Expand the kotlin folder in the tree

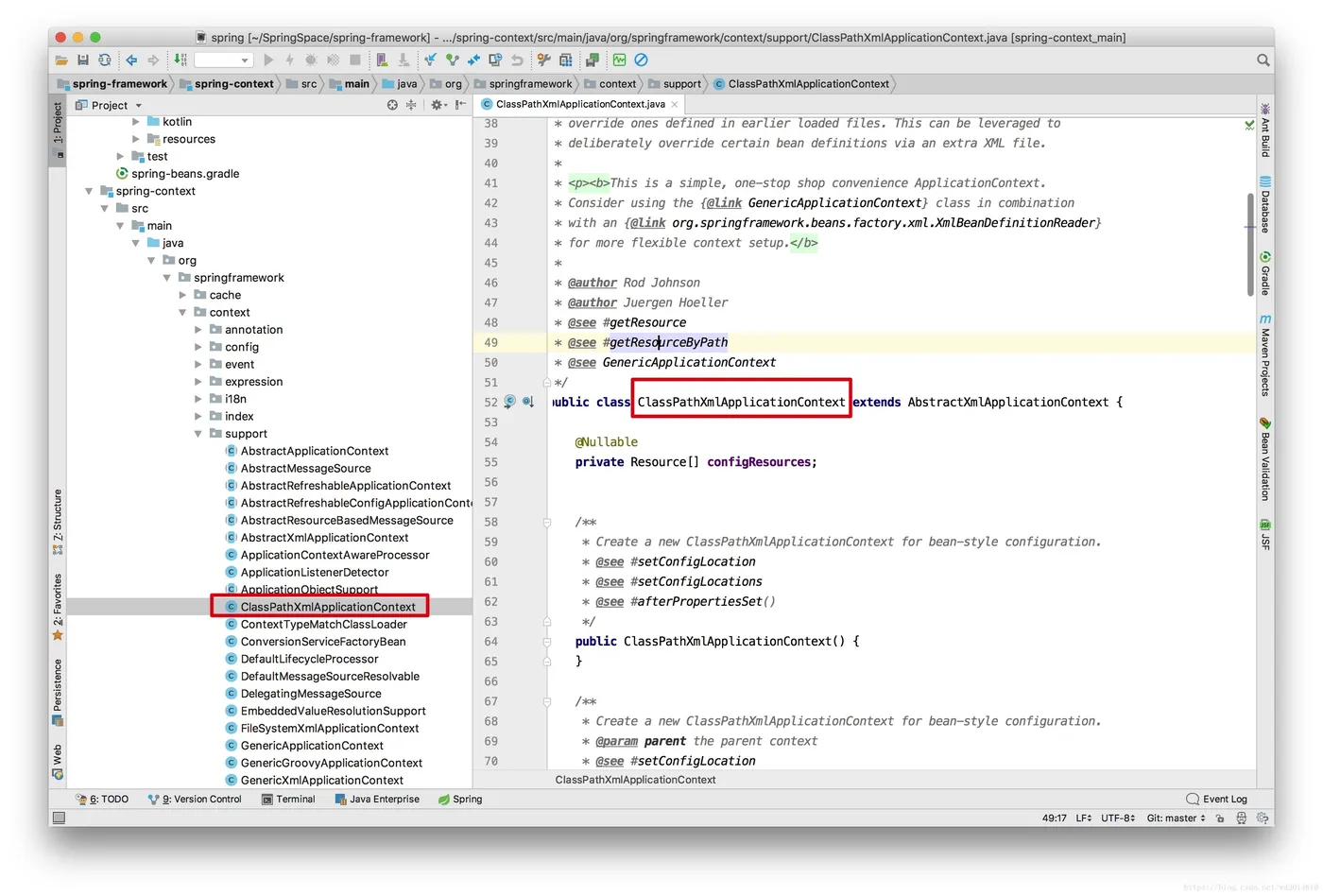tap(135, 122)
